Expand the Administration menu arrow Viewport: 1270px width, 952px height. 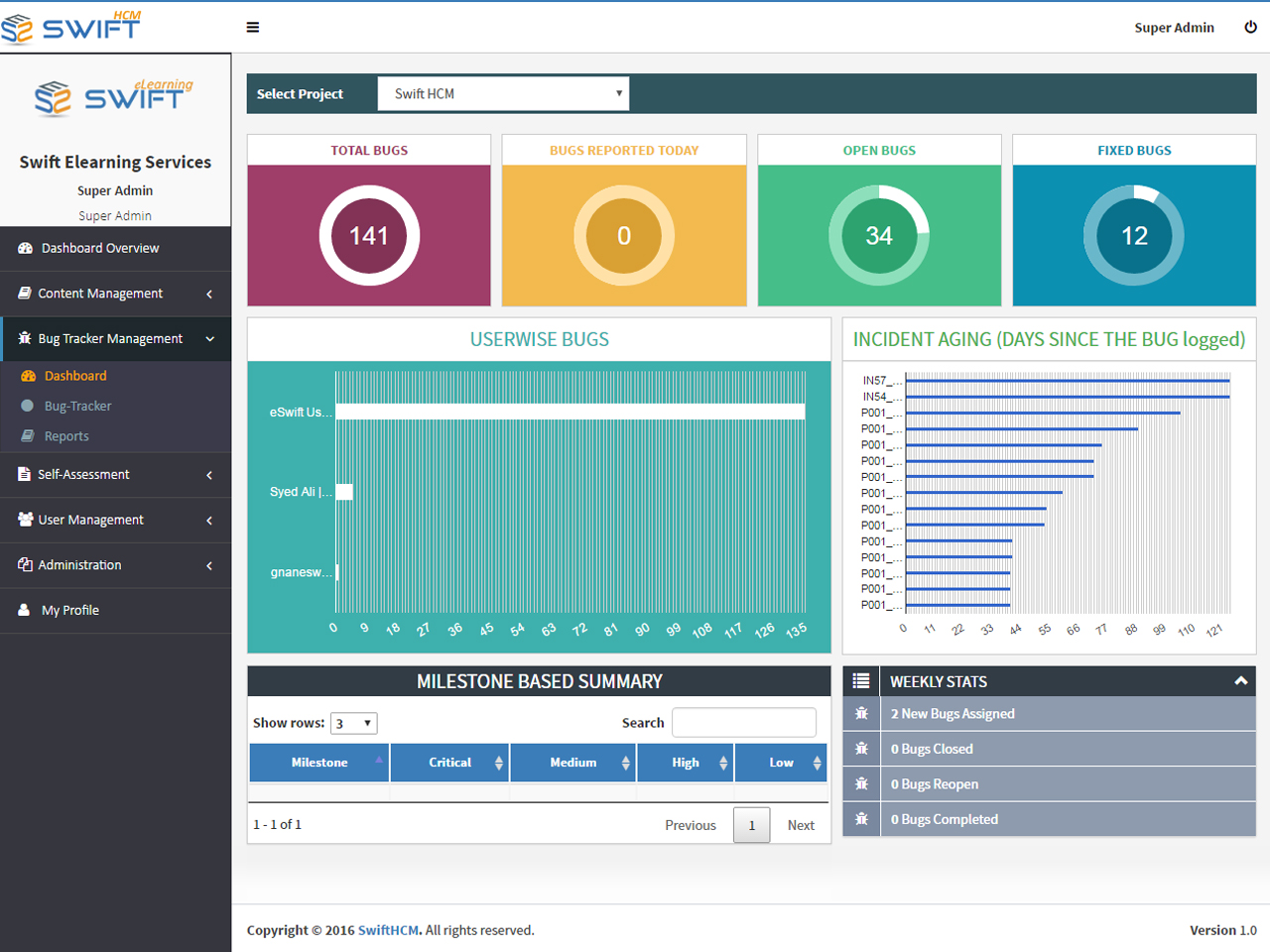tap(209, 565)
